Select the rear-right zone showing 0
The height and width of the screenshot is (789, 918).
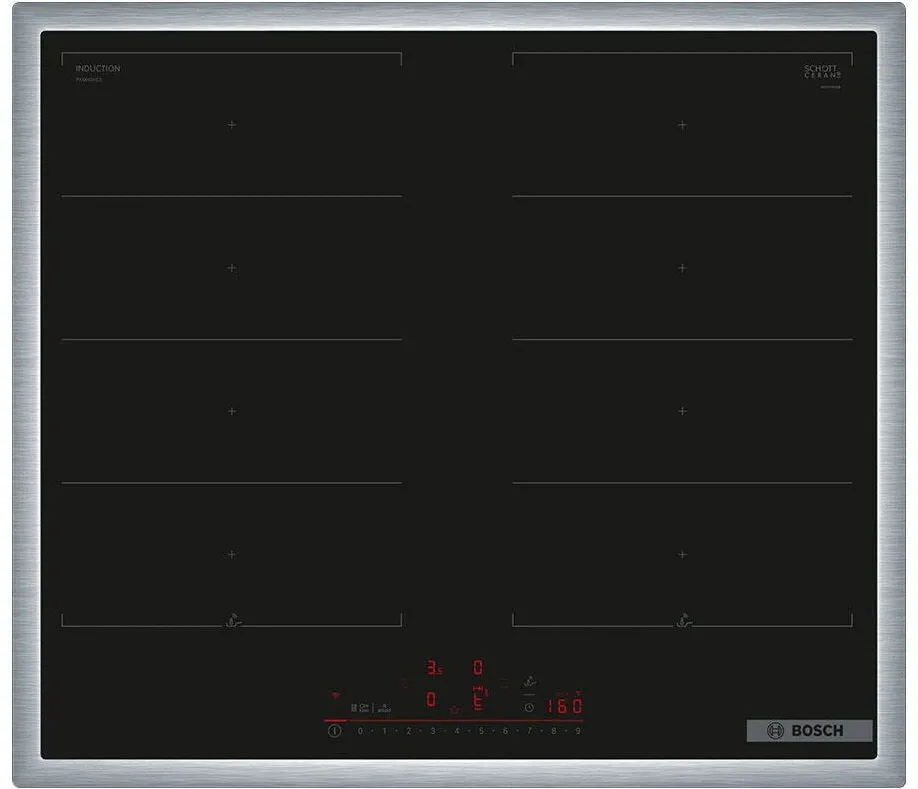[478, 668]
